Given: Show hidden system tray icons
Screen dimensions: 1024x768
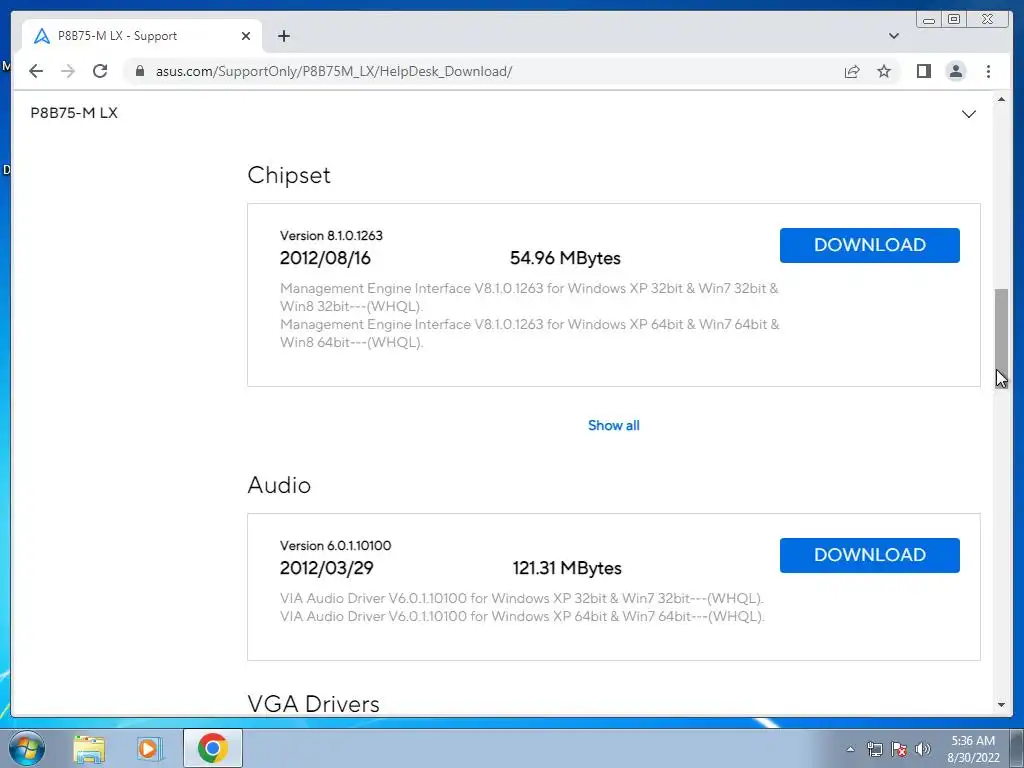Looking at the screenshot, I should pos(850,749).
